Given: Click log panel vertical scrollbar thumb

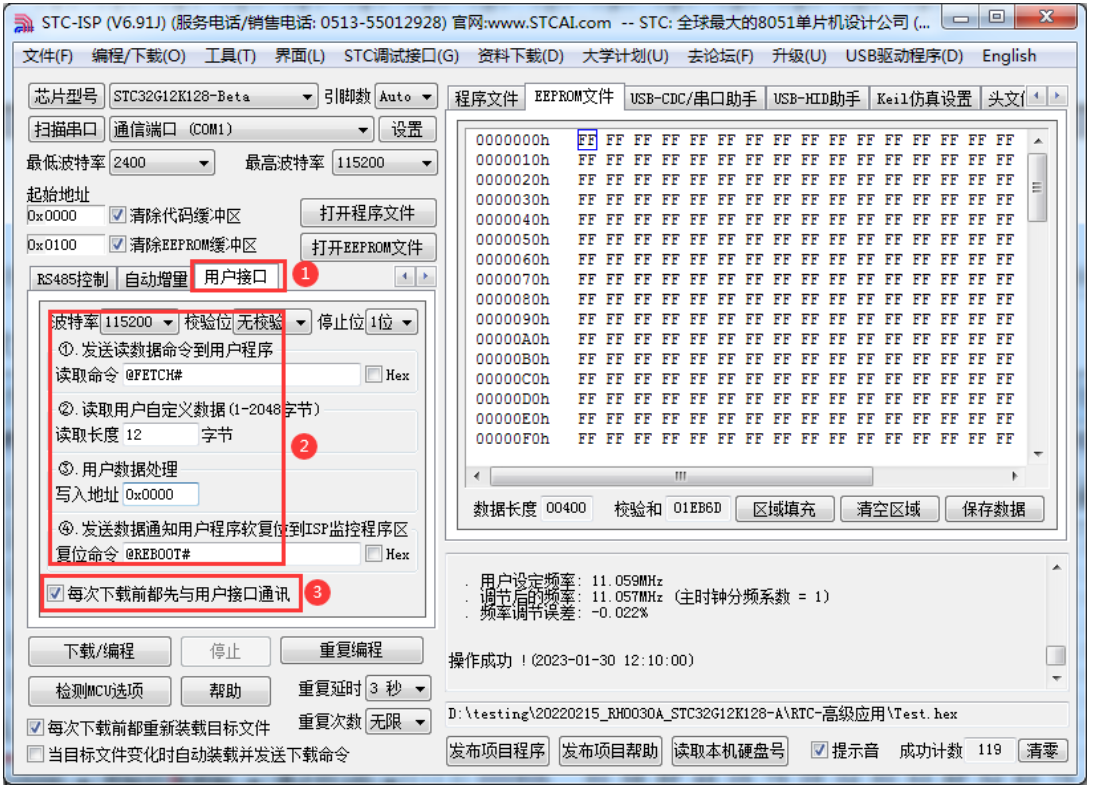Looking at the screenshot, I should click(x=1056, y=656).
